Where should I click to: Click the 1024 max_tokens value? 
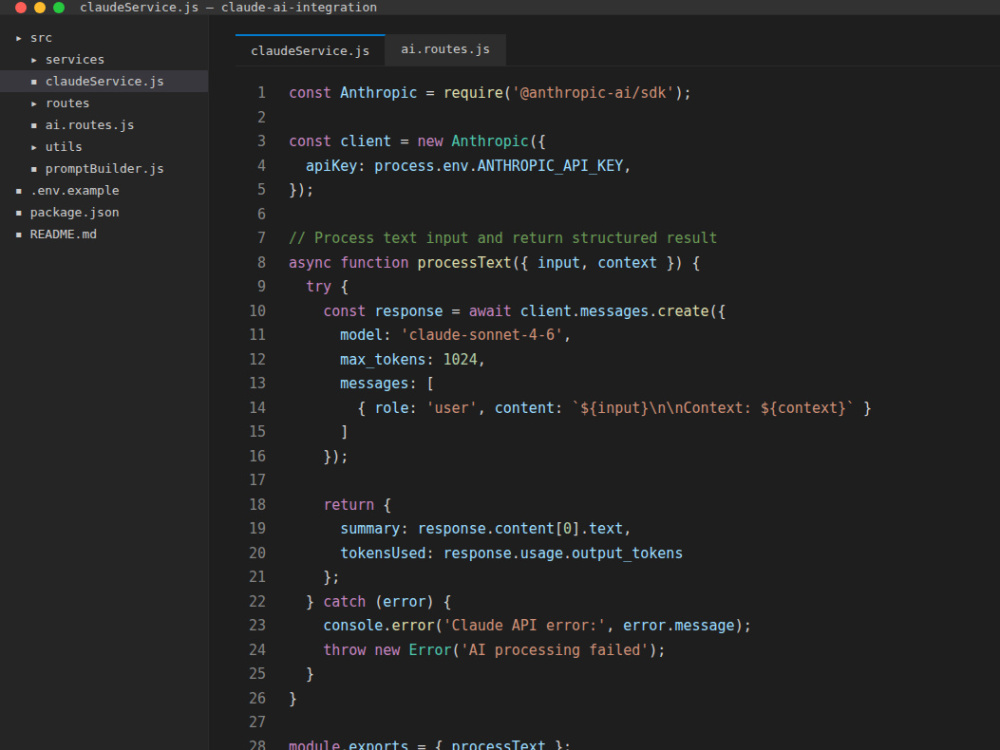click(x=460, y=360)
